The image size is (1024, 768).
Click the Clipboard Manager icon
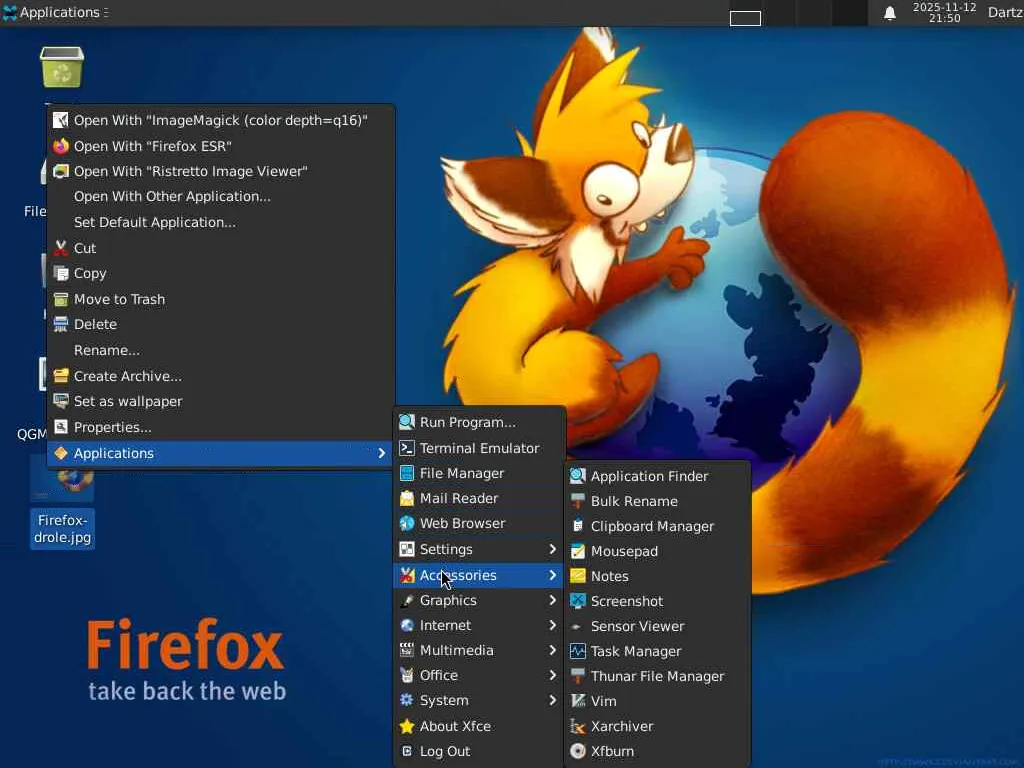coord(578,526)
